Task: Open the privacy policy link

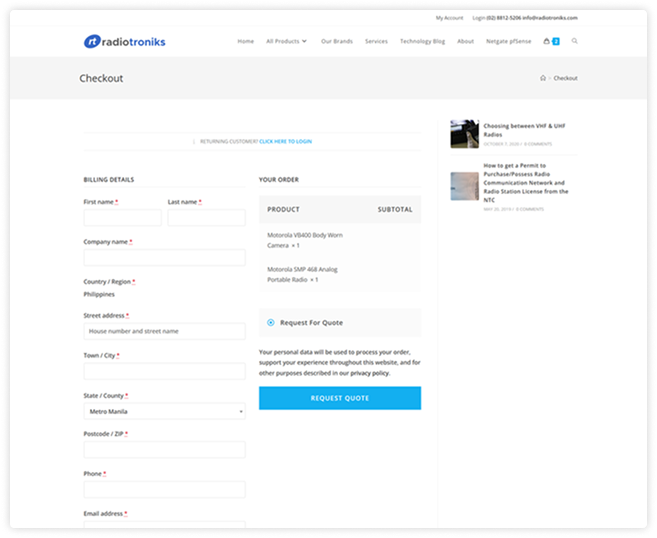Action: (370, 373)
